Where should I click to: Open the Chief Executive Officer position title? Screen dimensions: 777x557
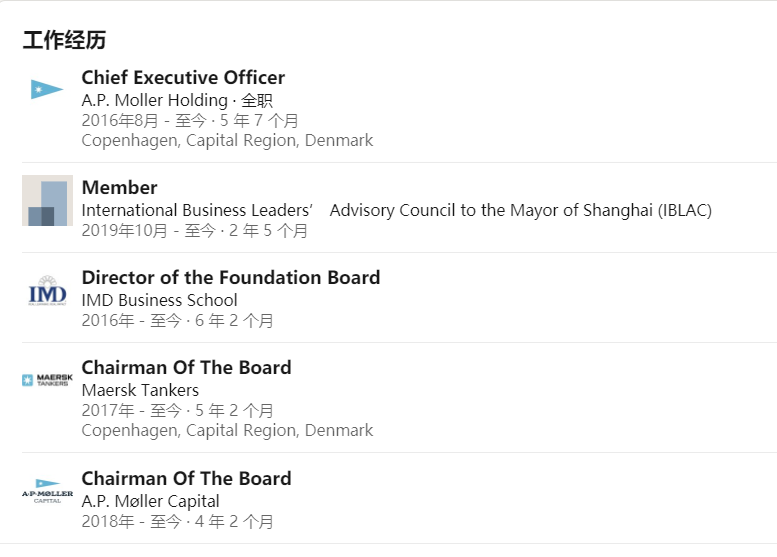pos(183,77)
